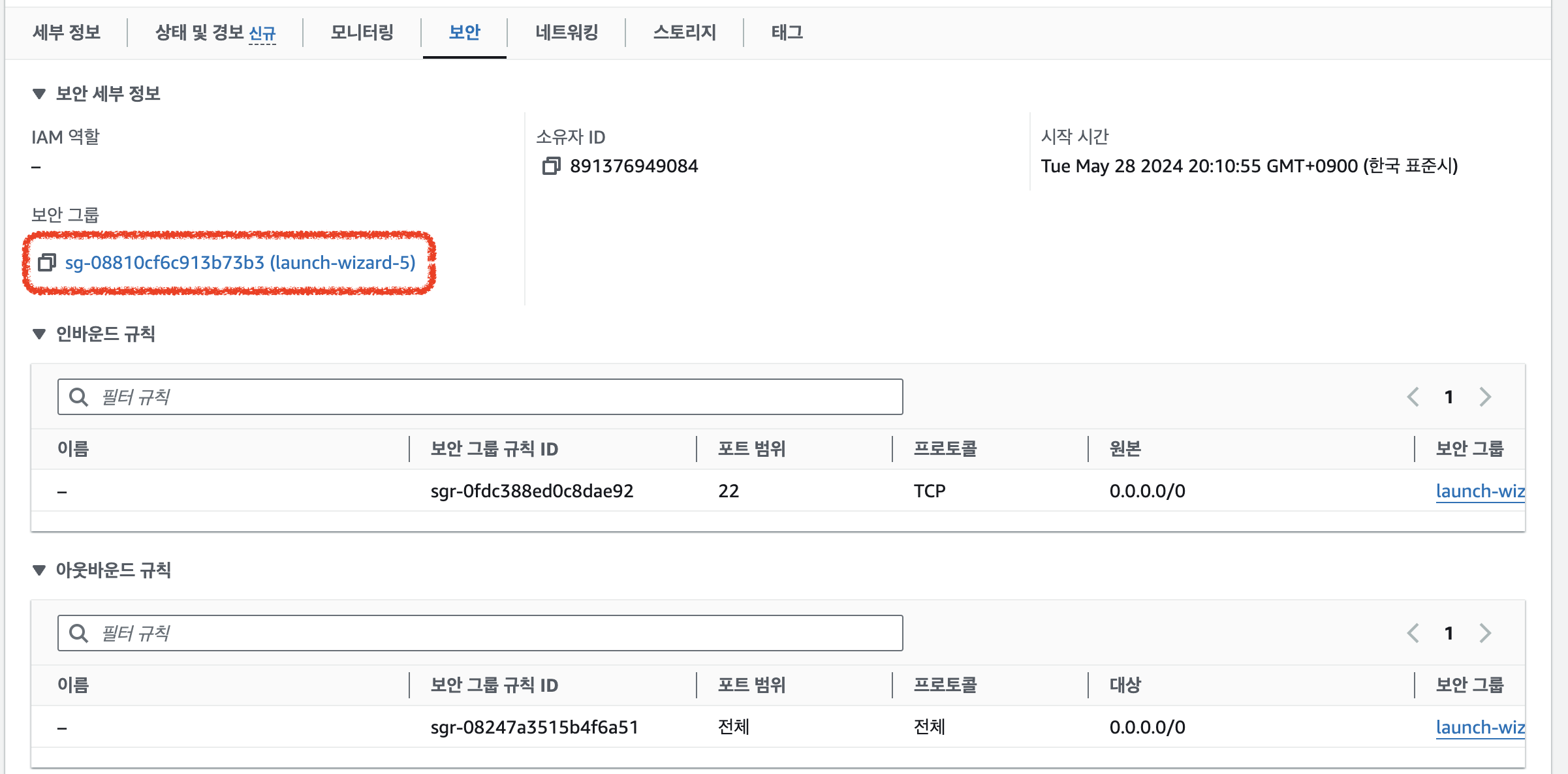Open security group sg-08810cf6c913b73b3 link
This screenshot has height=774, width=1568.
point(240,262)
